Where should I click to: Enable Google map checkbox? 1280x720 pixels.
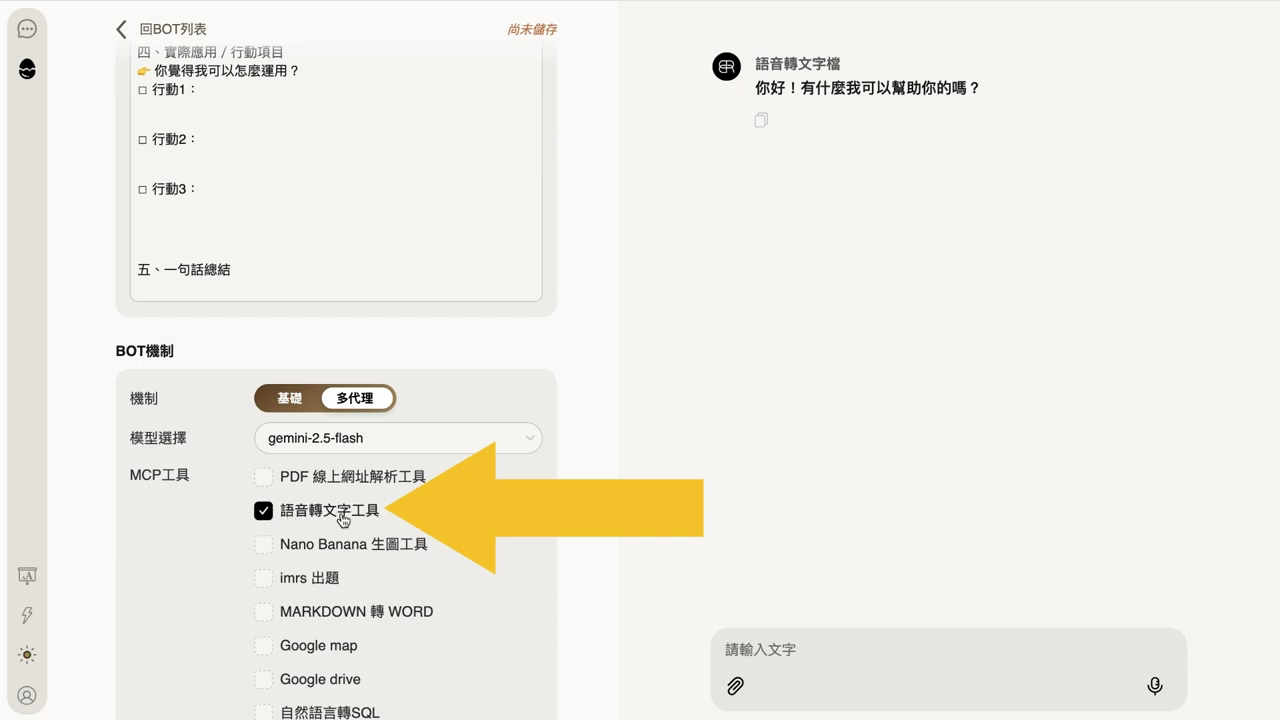pyautogui.click(x=263, y=646)
